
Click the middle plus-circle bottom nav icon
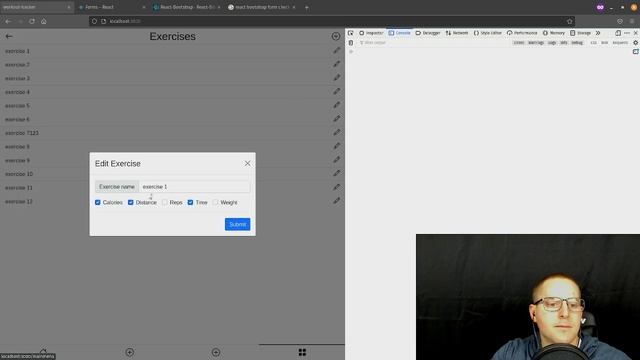coord(216,352)
